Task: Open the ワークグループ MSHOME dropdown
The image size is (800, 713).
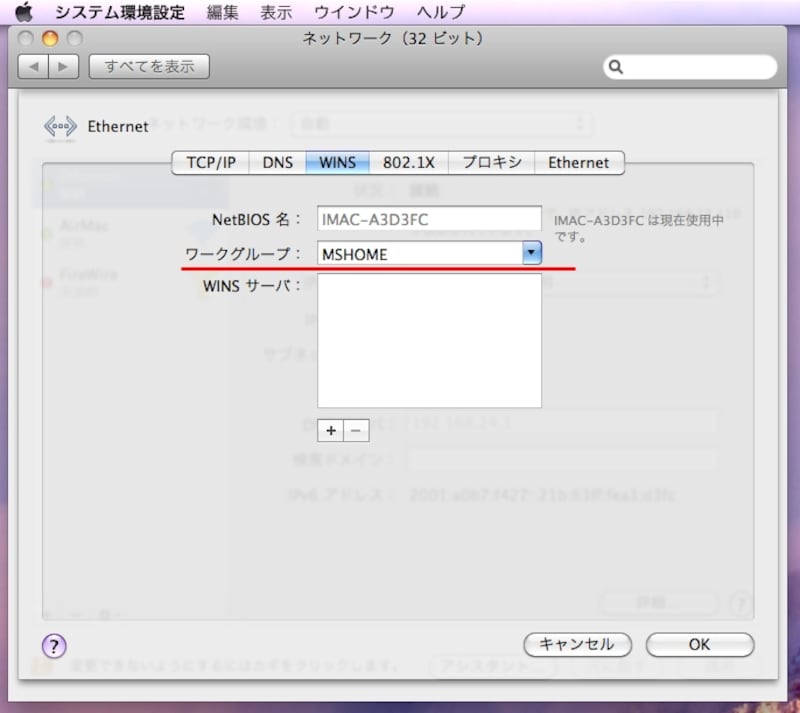Action: (x=531, y=253)
